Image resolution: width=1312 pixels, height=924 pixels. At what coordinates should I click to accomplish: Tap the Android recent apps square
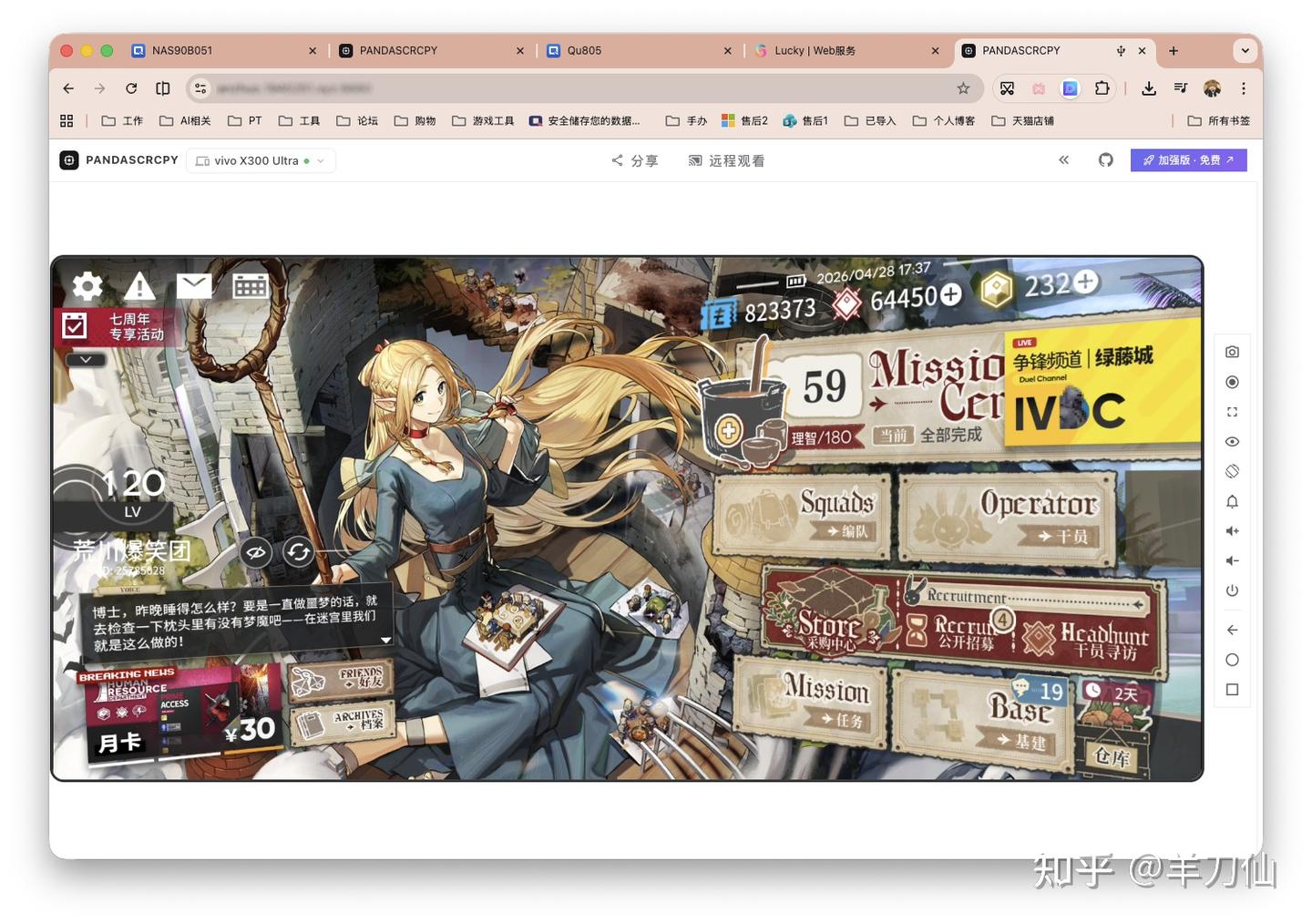(1232, 690)
